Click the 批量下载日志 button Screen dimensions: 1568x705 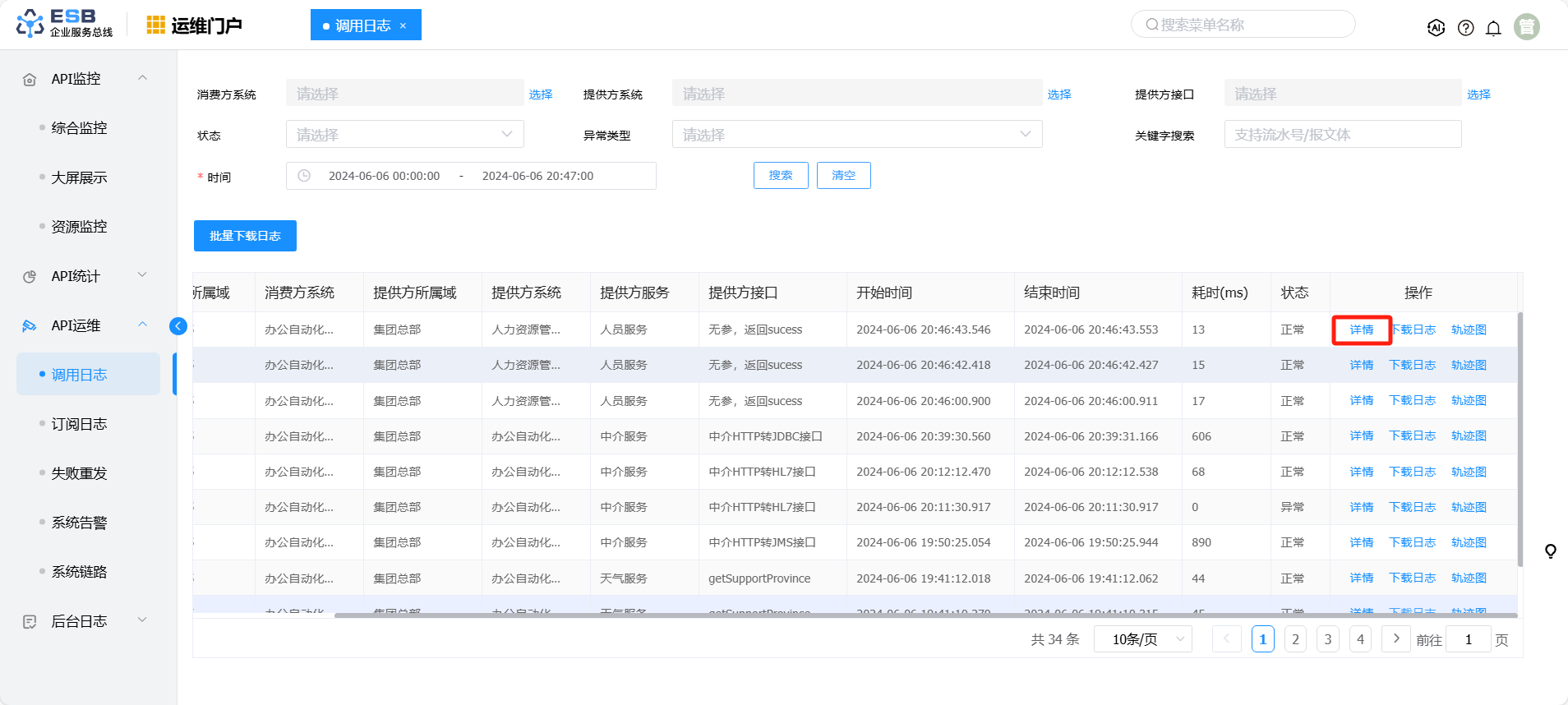pyautogui.click(x=245, y=236)
